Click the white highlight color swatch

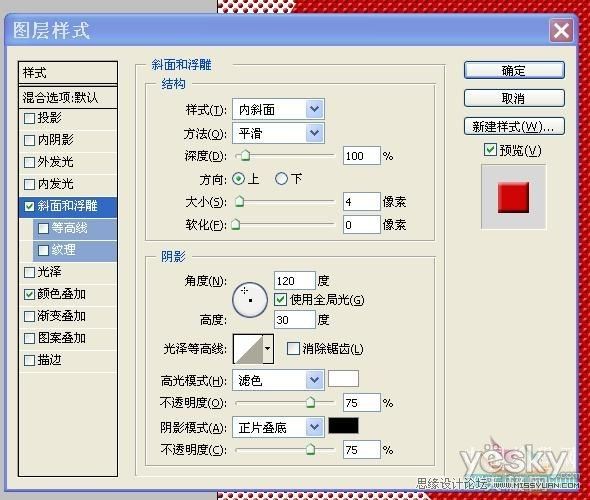pos(343,378)
